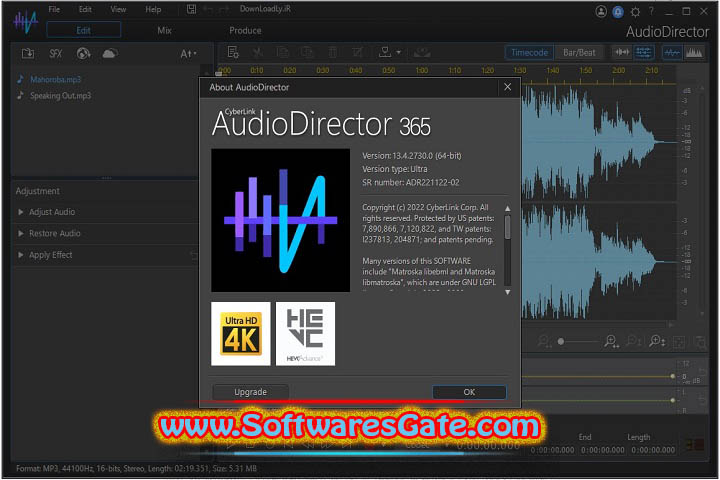Viewport: 720px width, 480px height.
Task: Open preferences via the gear icon
Action: click(636, 11)
